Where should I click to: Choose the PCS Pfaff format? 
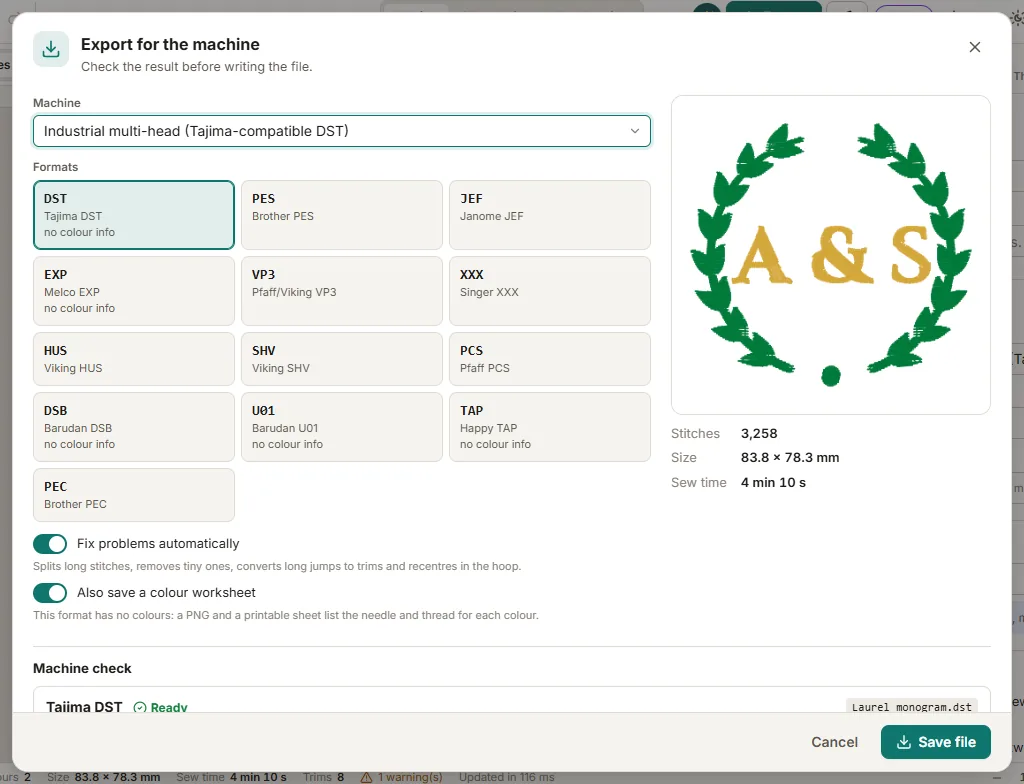(x=550, y=359)
